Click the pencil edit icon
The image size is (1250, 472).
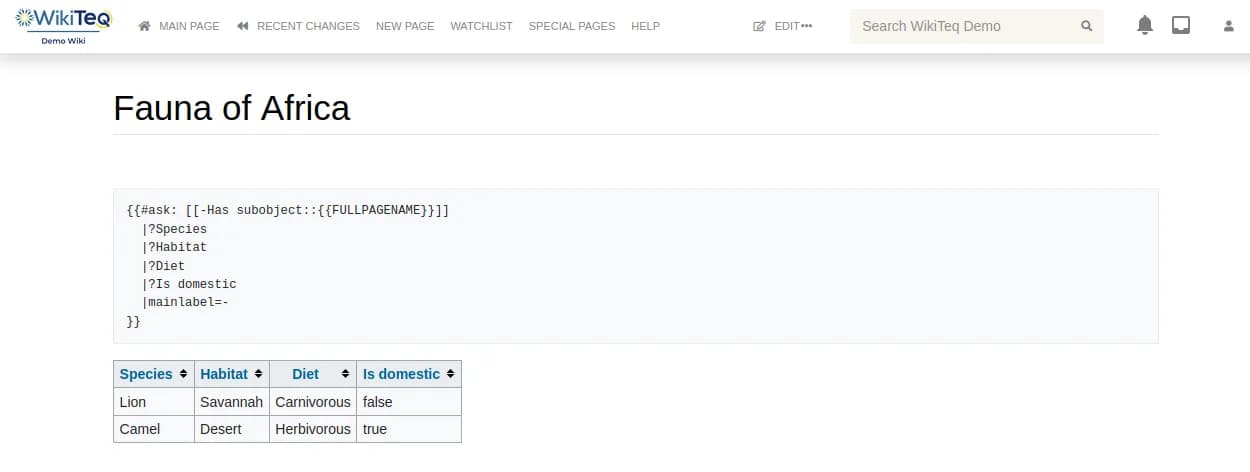[x=759, y=26]
